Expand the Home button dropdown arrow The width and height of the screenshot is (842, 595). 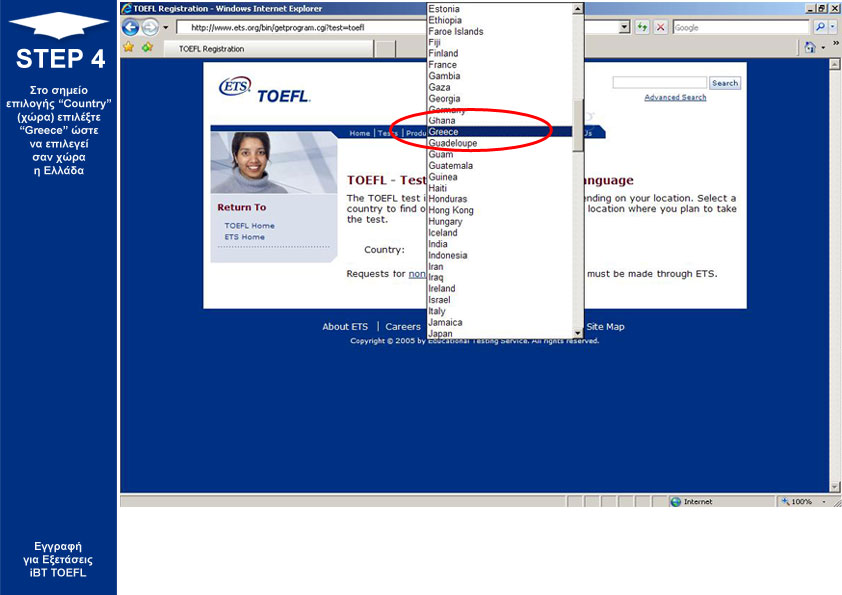click(x=823, y=48)
